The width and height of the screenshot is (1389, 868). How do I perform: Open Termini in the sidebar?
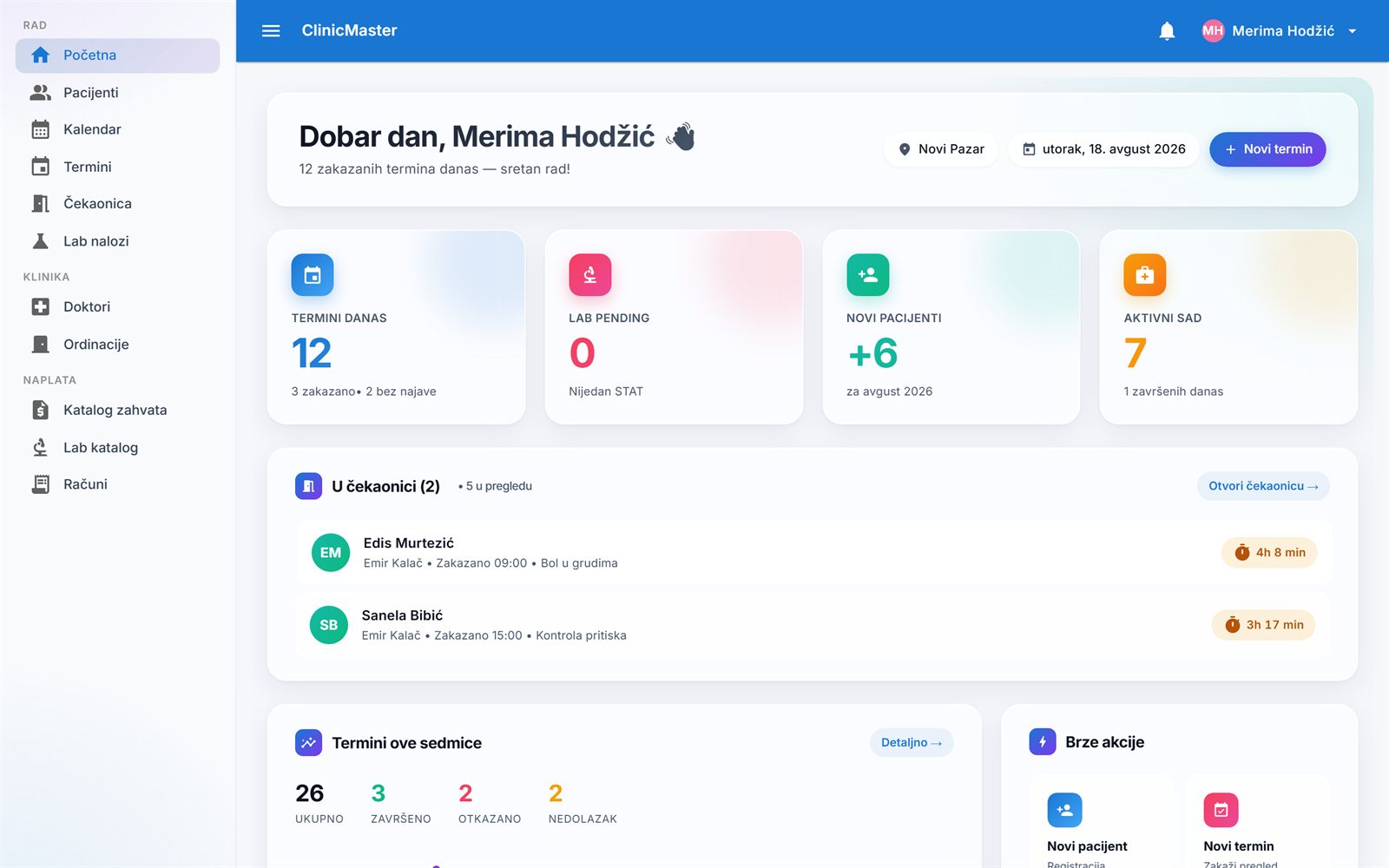click(x=117, y=167)
